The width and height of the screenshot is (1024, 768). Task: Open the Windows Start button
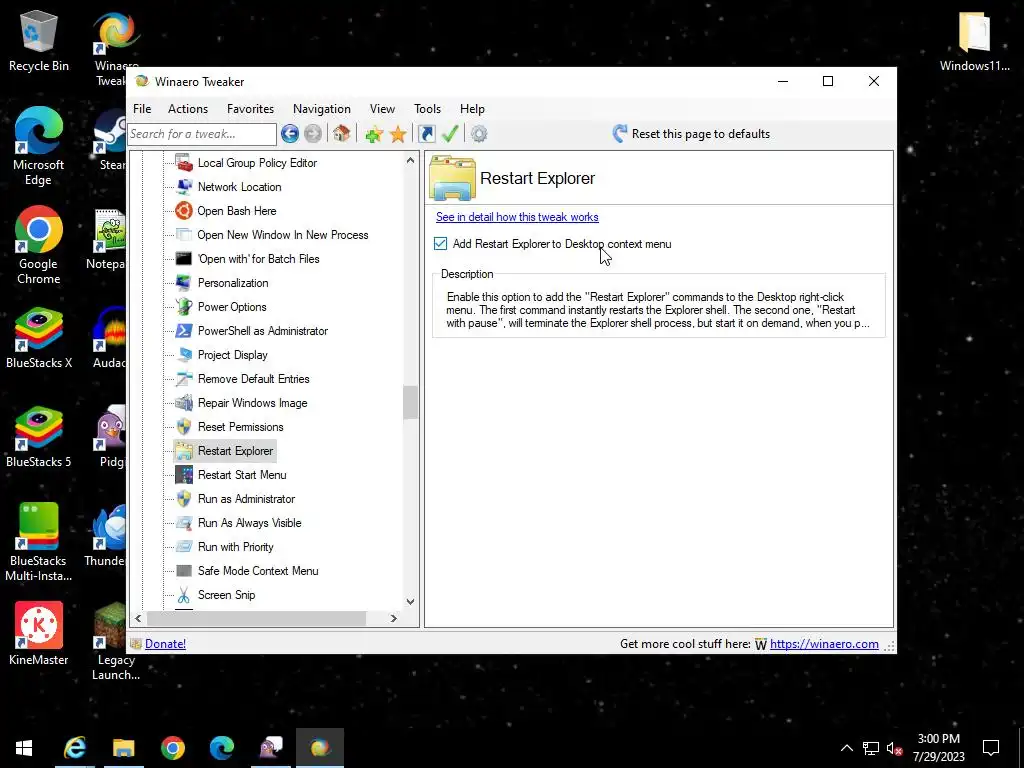click(24, 748)
